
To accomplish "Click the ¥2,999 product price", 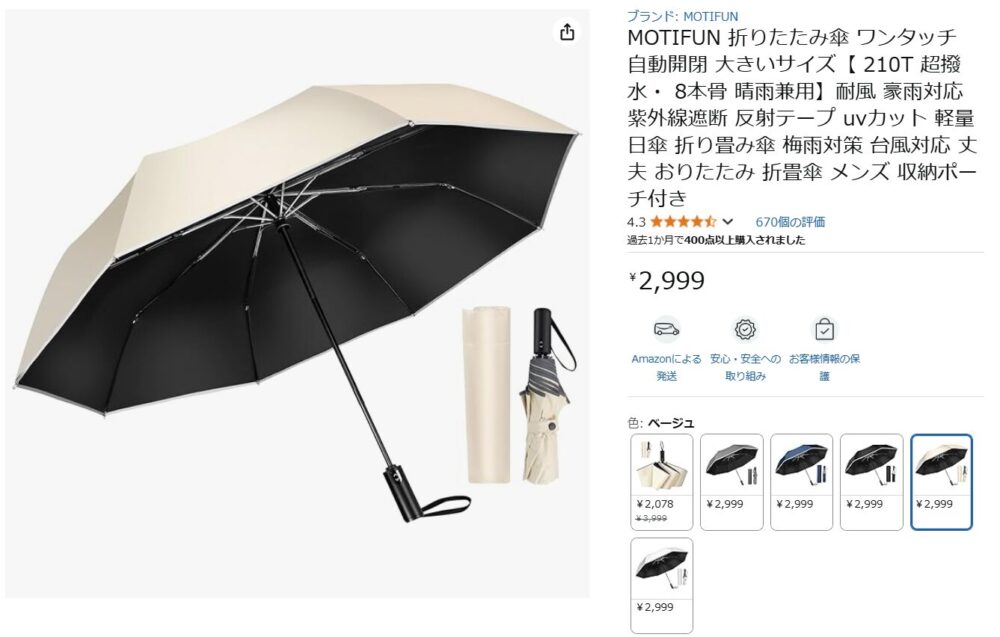I will click(667, 281).
